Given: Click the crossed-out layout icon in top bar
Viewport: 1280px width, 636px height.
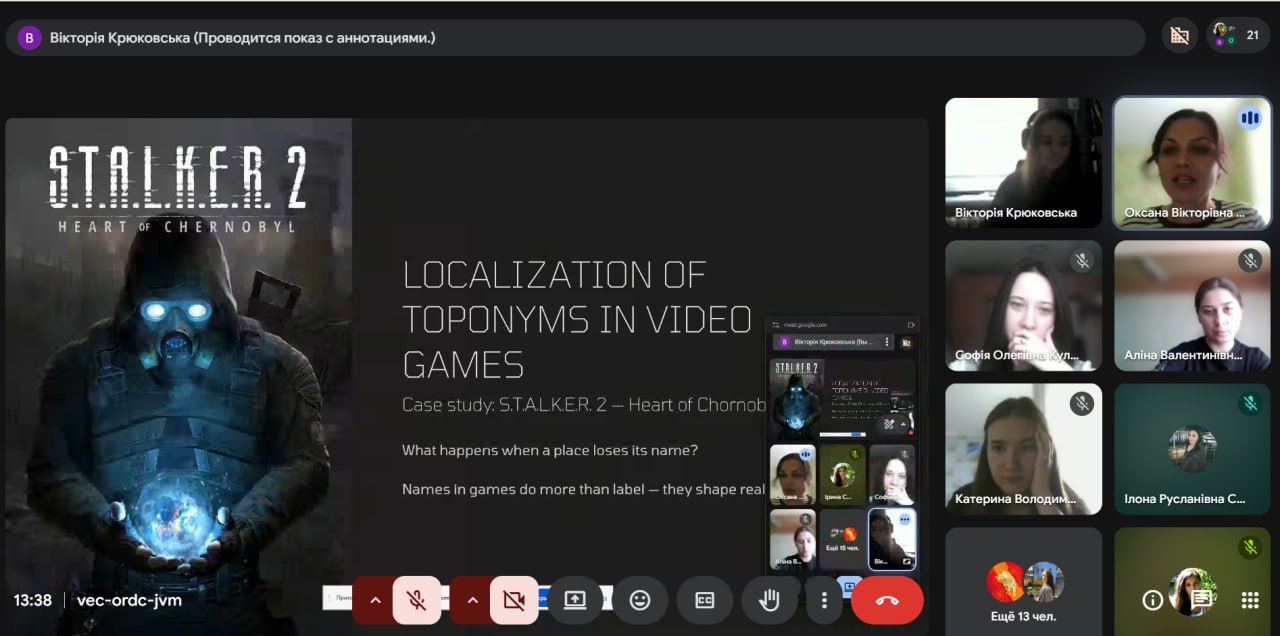Looking at the screenshot, I should click(x=1180, y=35).
